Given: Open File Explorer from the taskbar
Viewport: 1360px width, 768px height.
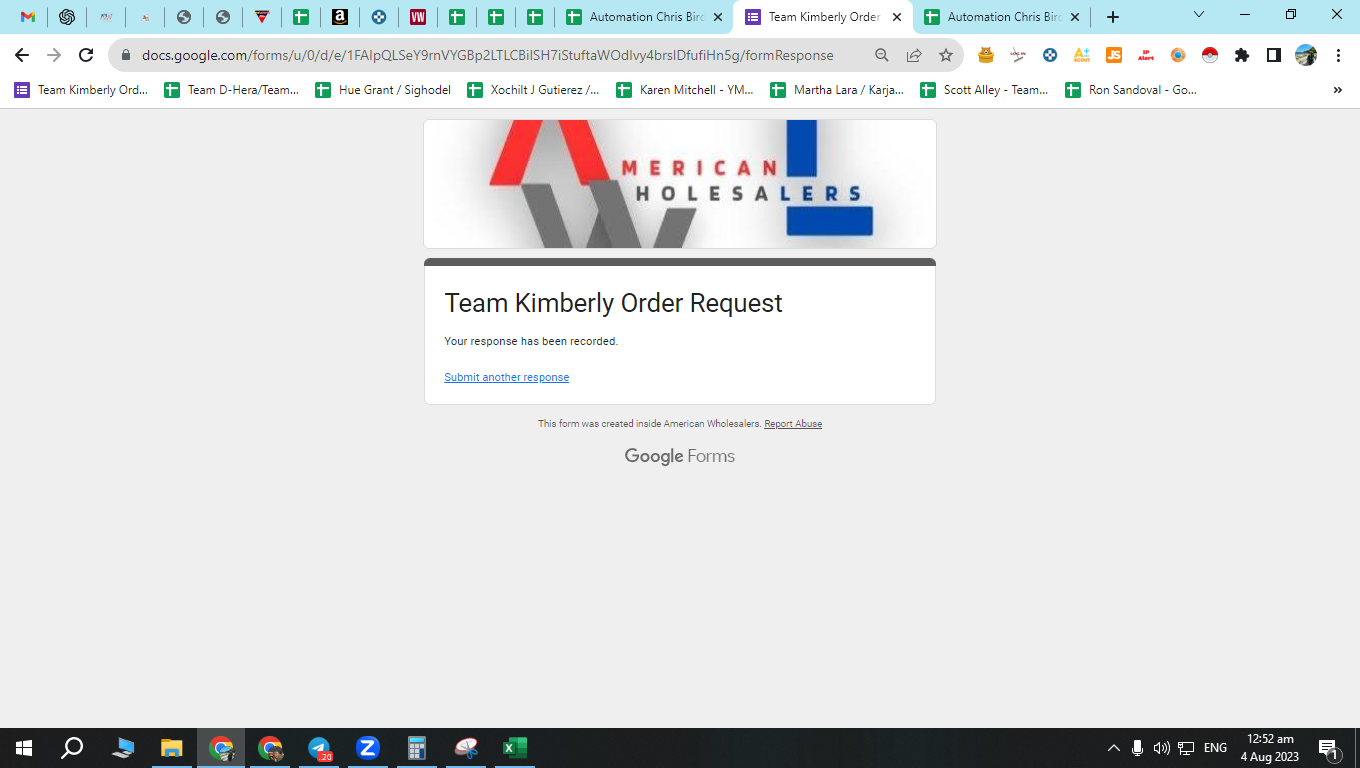Looking at the screenshot, I should pyautogui.click(x=172, y=748).
